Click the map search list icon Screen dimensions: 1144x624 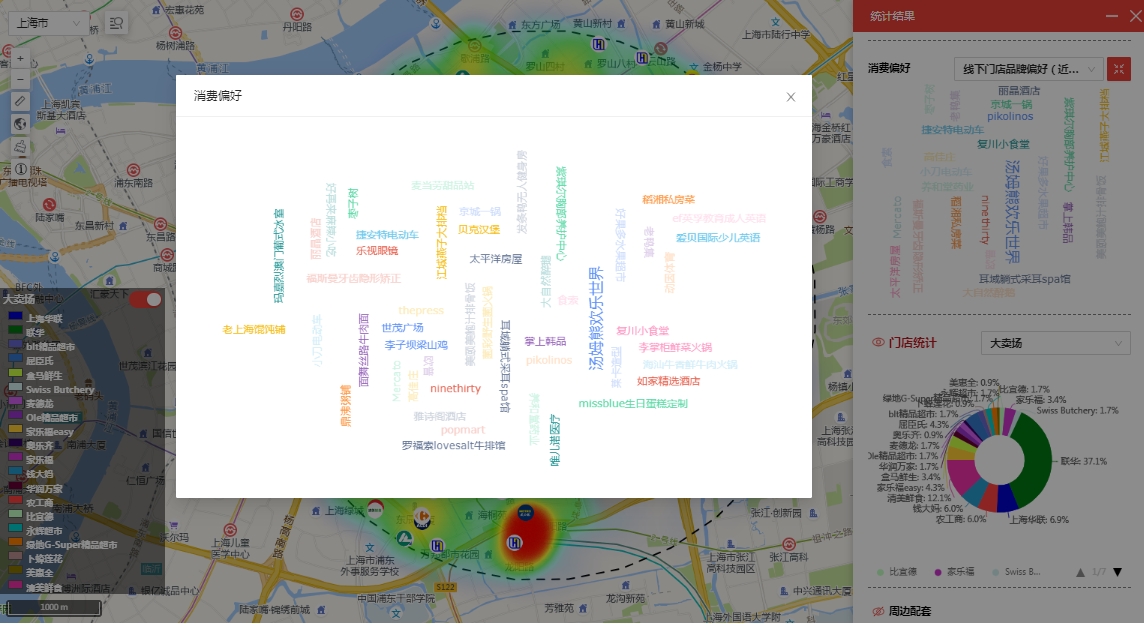pos(116,23)
